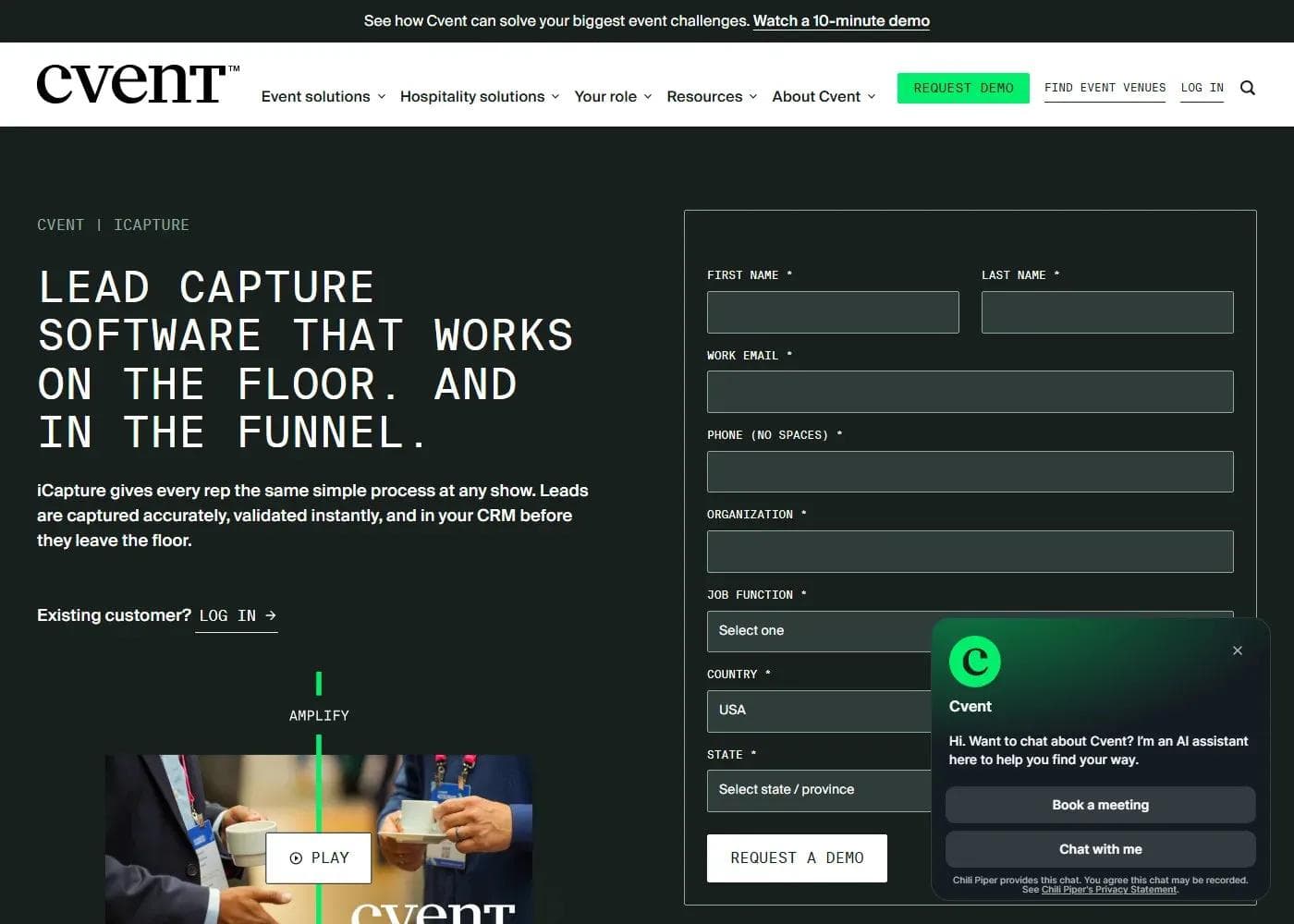Click the AMPLIFY label above the video
The image size is (1294, 924).
319,715
